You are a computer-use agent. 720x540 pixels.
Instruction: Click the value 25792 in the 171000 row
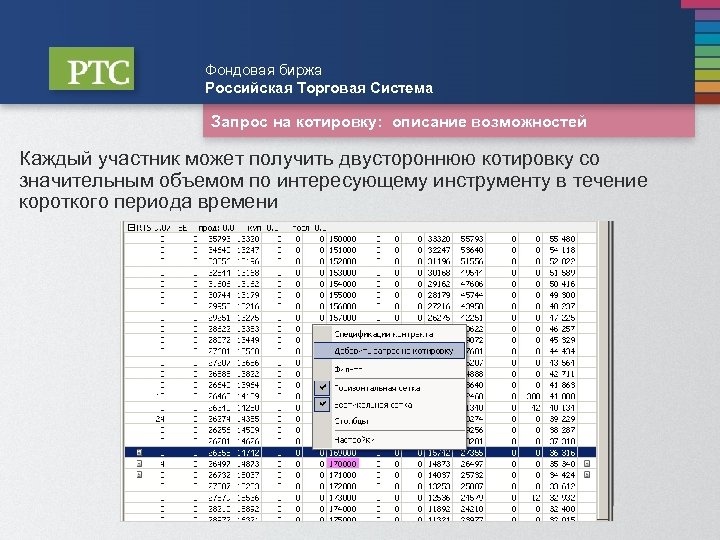point(472,475)
